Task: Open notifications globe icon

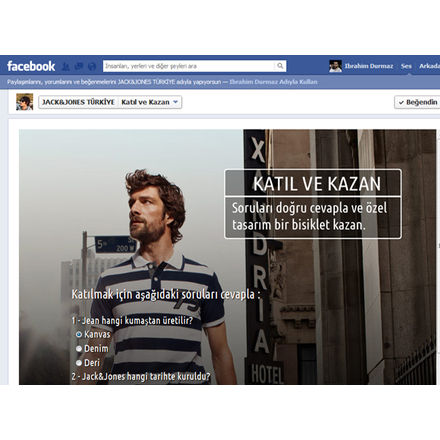Action: pos(92,66)
